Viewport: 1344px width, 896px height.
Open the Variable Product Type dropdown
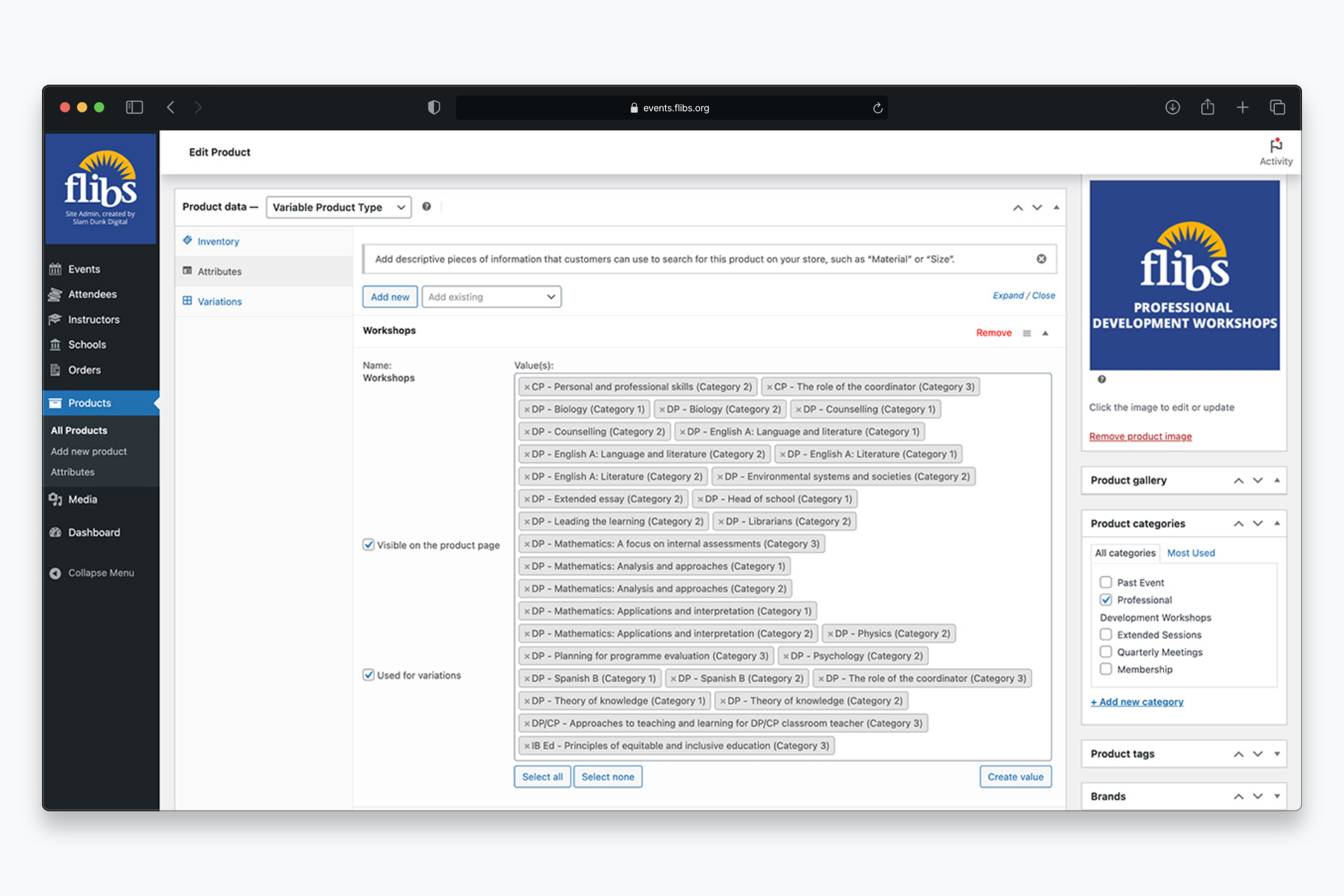click(339, 207)
